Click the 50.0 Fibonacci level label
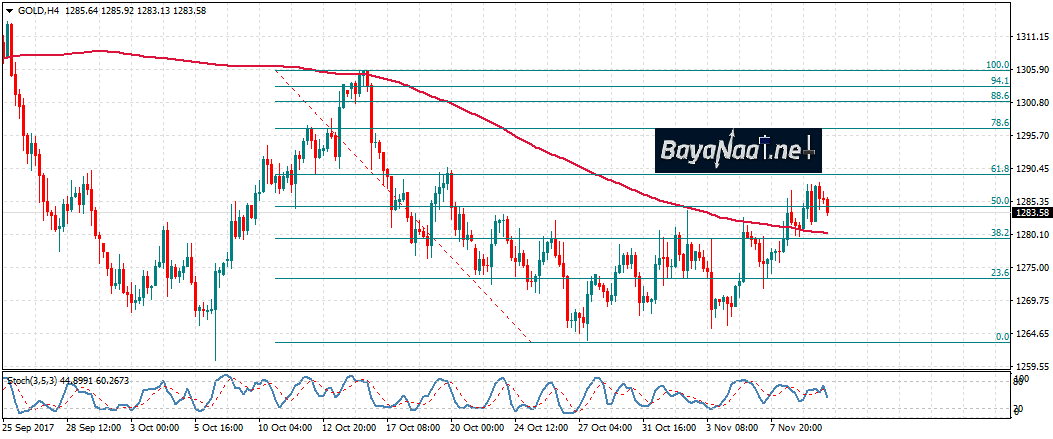1053x439 pixels. [x=1000, y=201]
